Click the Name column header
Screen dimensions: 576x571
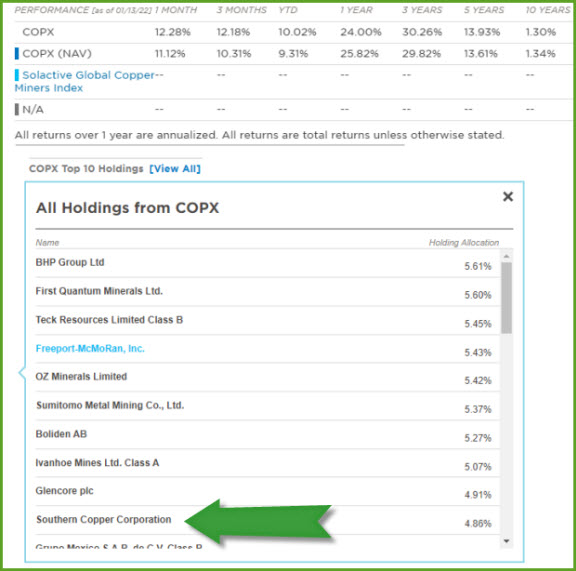[47, 243]
